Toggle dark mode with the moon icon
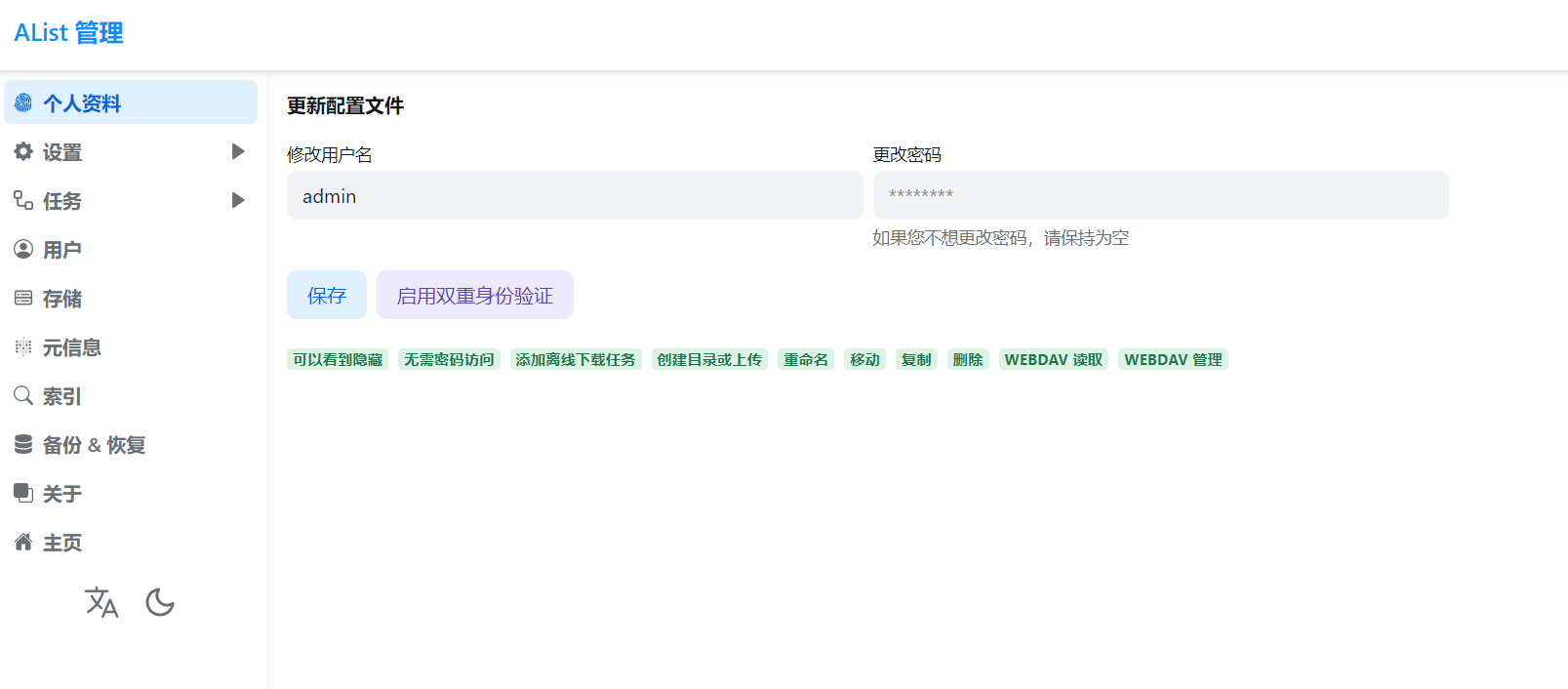 tap(160, 602)
